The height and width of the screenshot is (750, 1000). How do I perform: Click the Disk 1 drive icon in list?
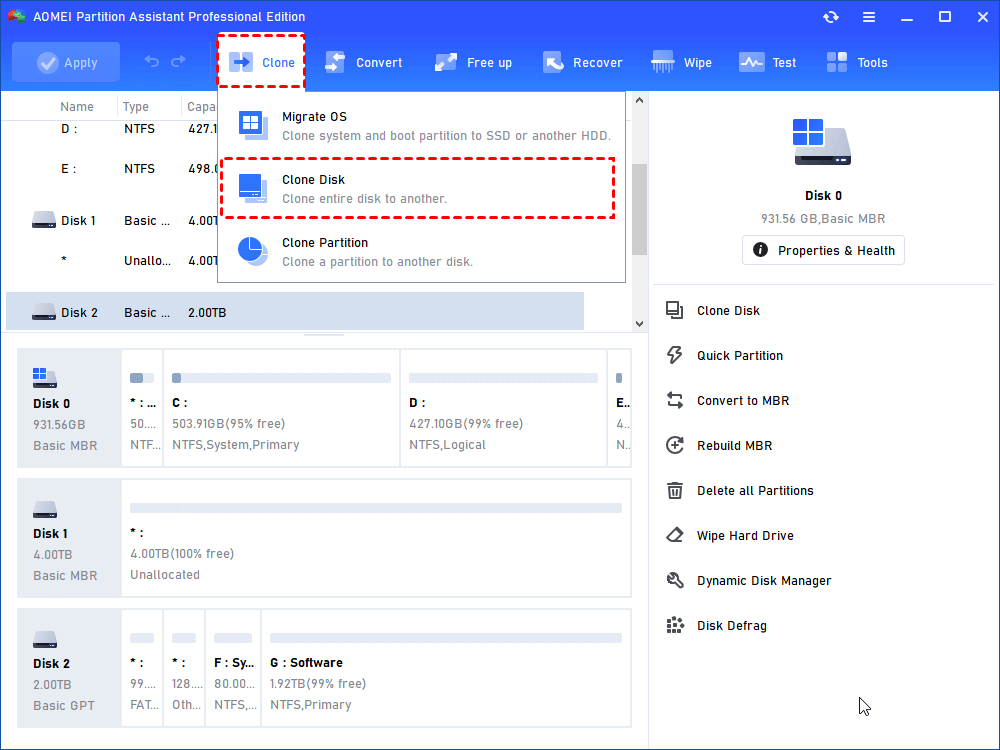point(43,220)
